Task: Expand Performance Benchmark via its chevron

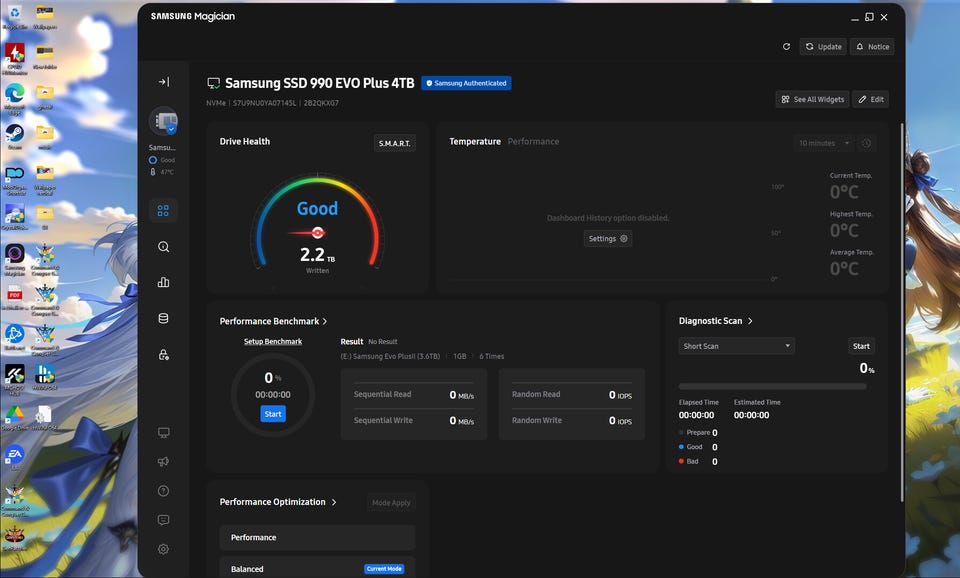Action: (325, 321)
